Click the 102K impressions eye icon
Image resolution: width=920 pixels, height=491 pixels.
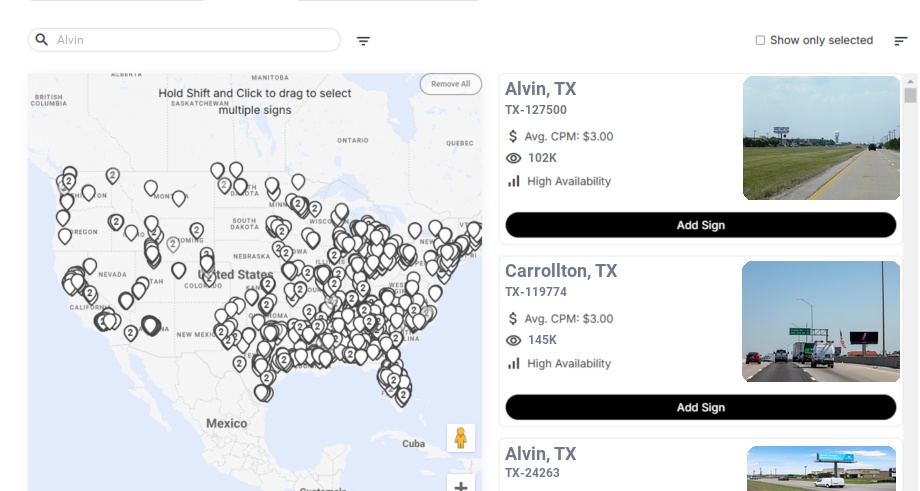point(514,158)
